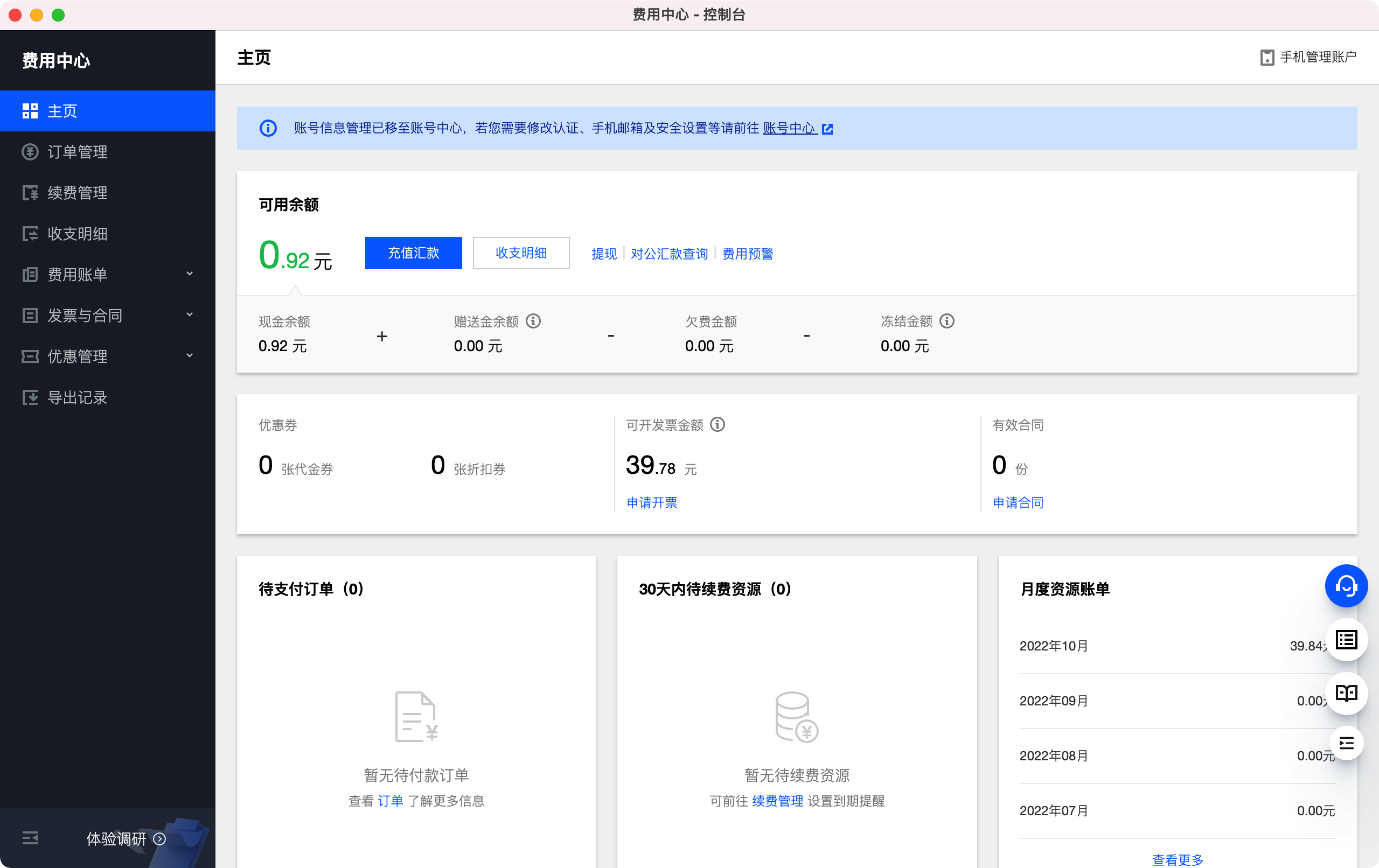Click the 收支明细 outlined button

tap(520, 253)
